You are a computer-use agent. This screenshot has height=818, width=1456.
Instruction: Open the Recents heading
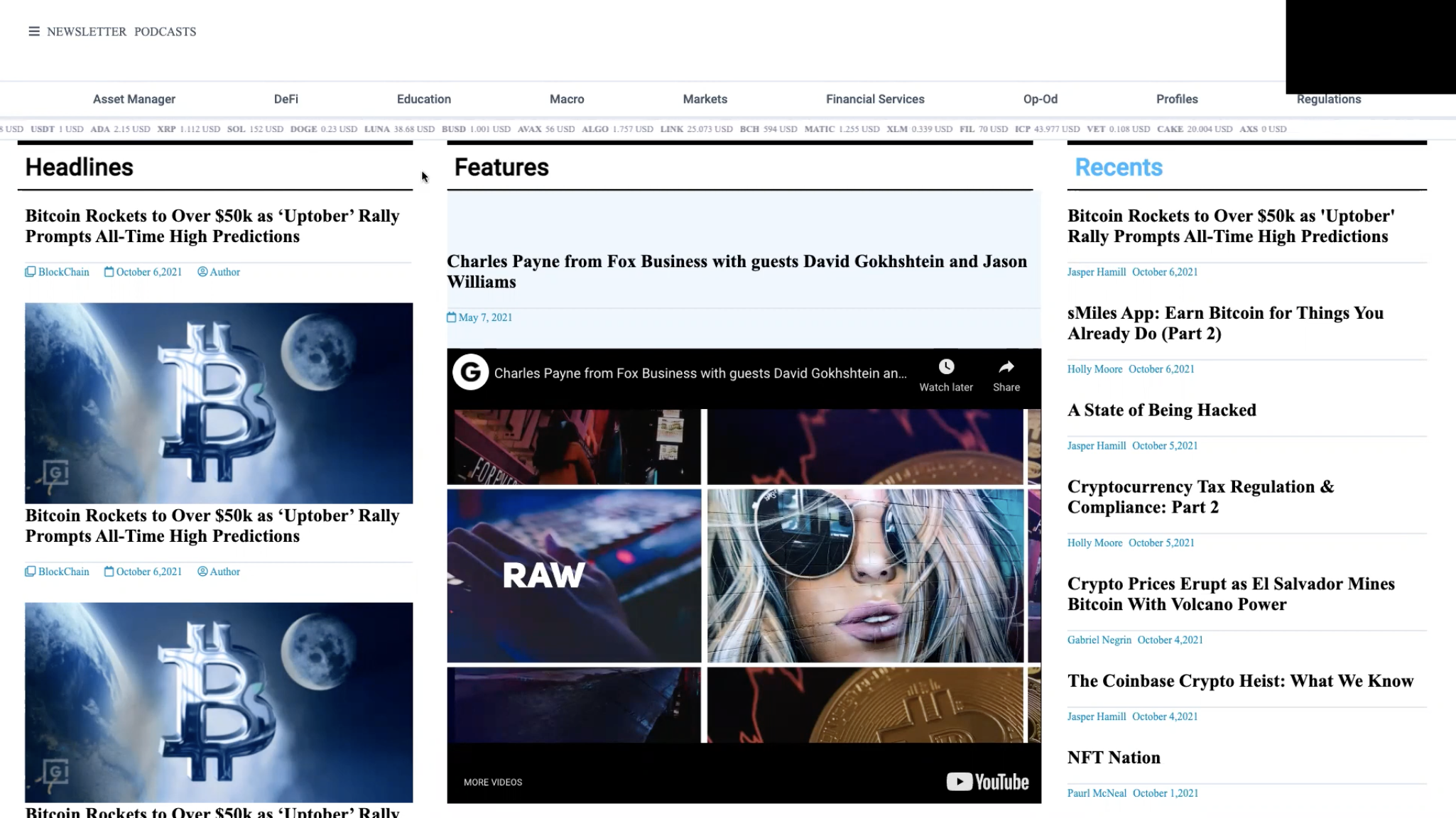coord(1119,168)
